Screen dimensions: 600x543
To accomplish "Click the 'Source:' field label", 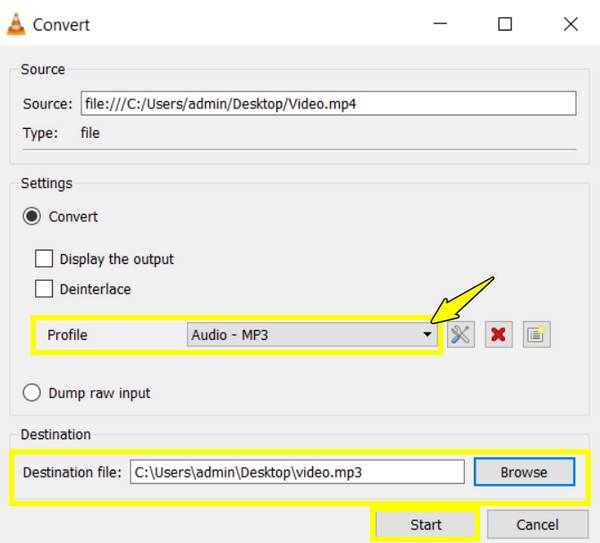I will (x=47, y=104).
